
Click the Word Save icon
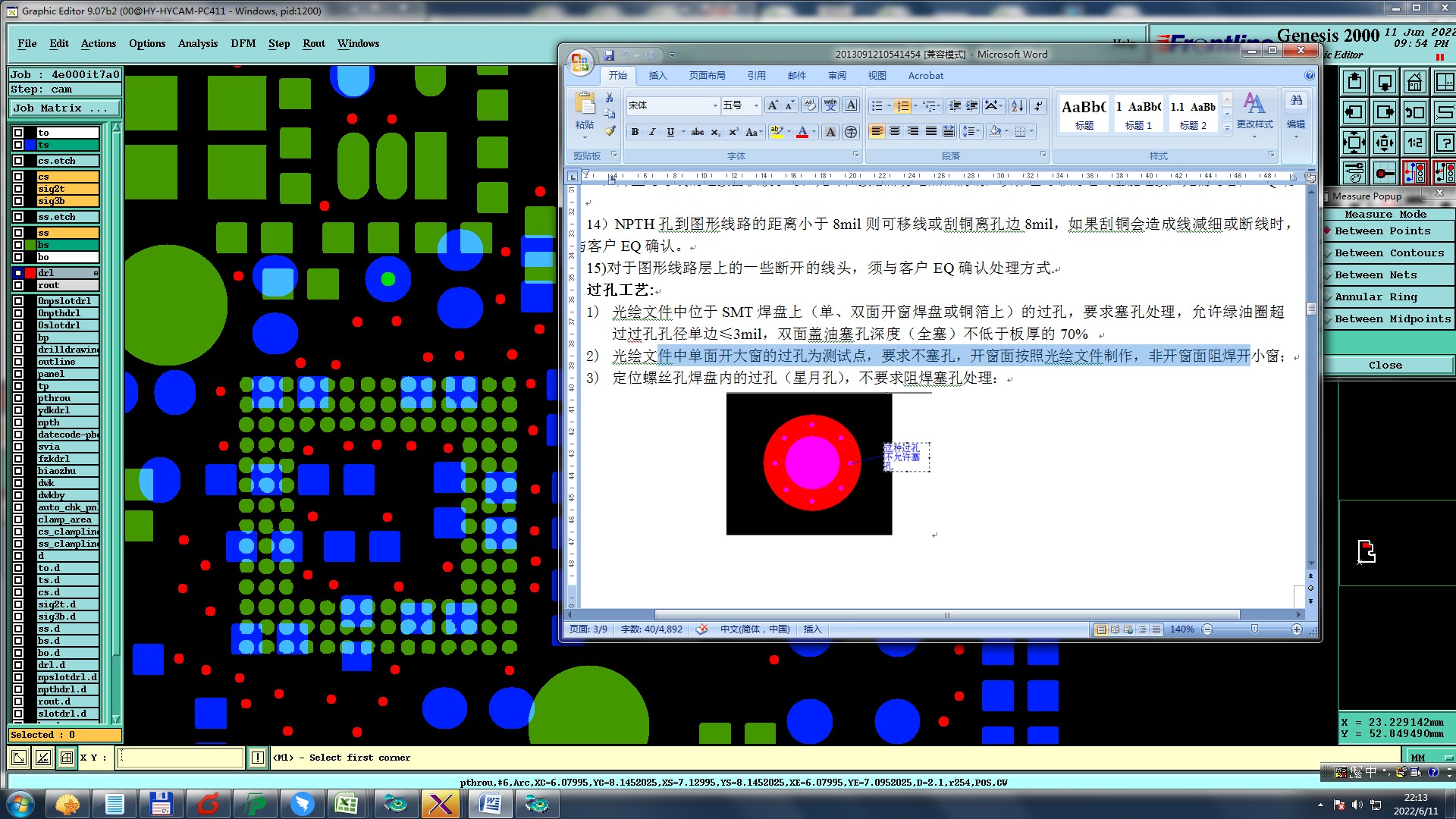point(609,55)
